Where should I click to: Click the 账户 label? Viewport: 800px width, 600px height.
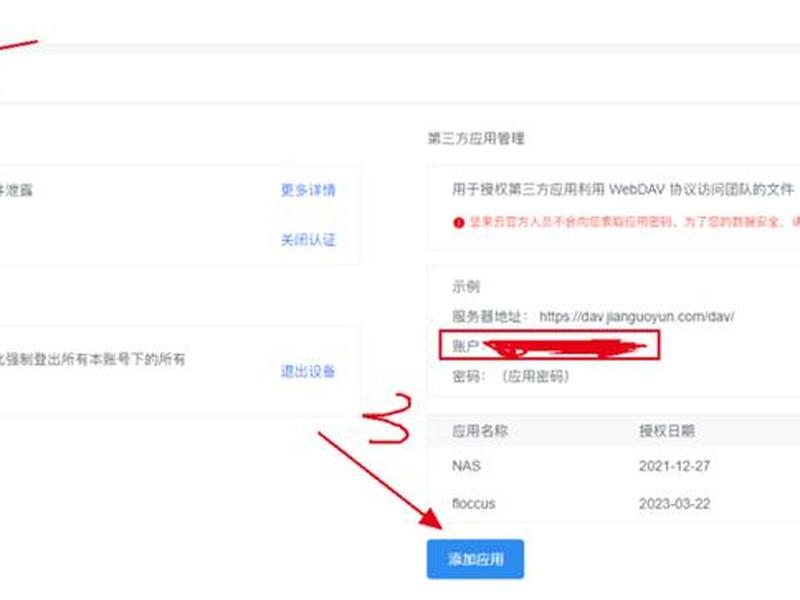tap(465, 346)
